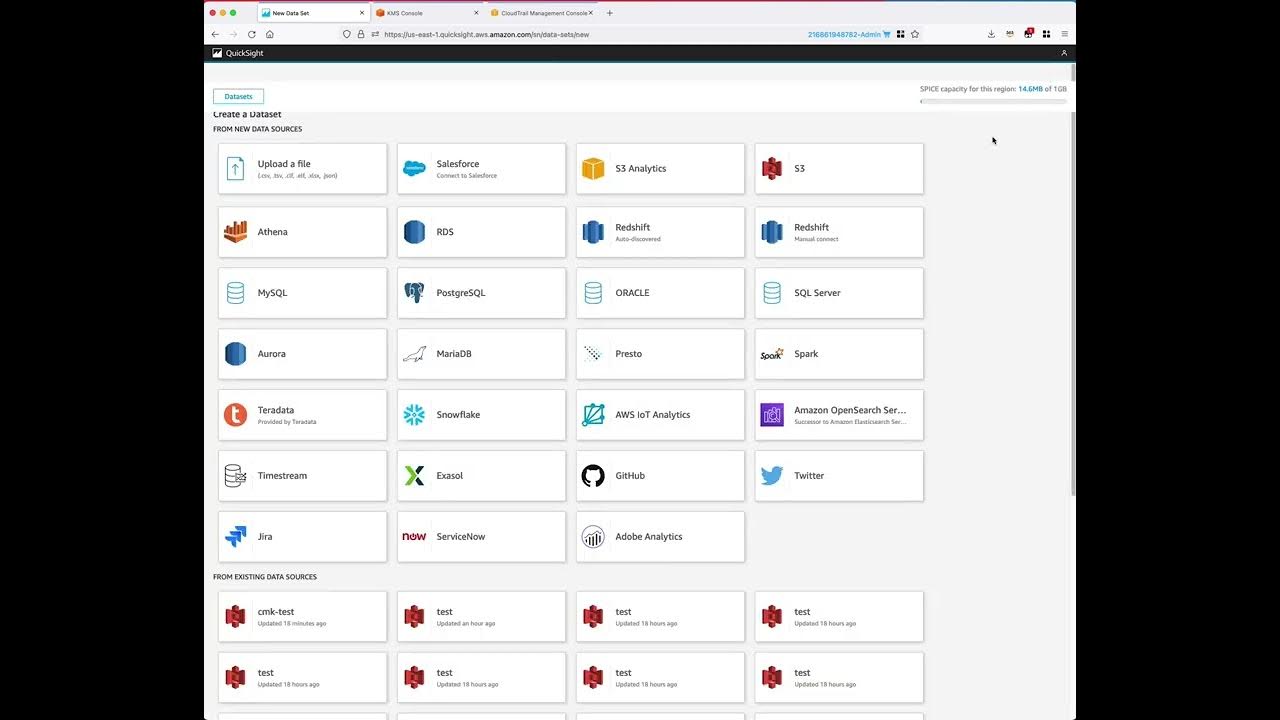The image size is (1280, 720).
Task: Go back with the browser back arrow
Action: (215, 34)
